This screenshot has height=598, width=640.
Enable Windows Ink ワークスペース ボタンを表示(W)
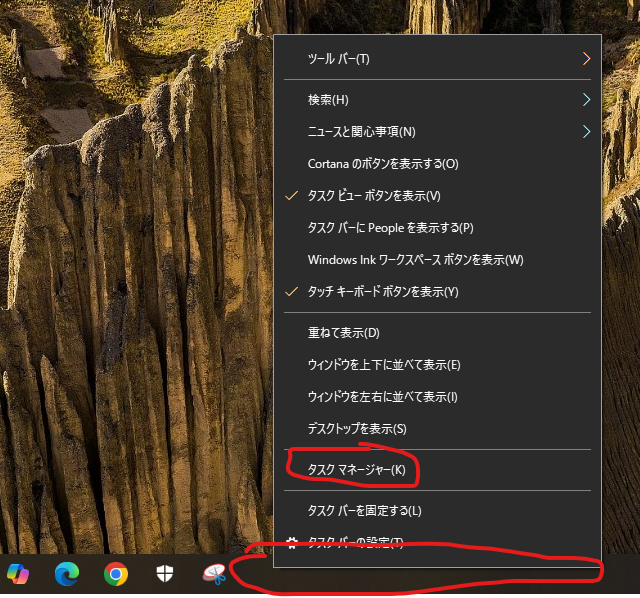coord(437,260)
